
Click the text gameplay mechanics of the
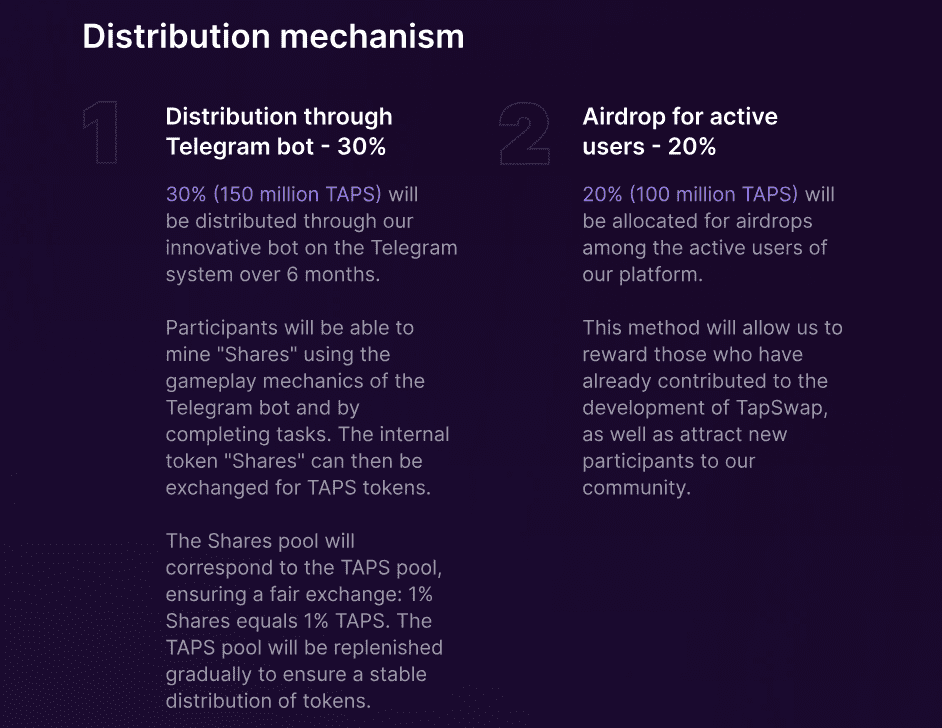point(295,381)
